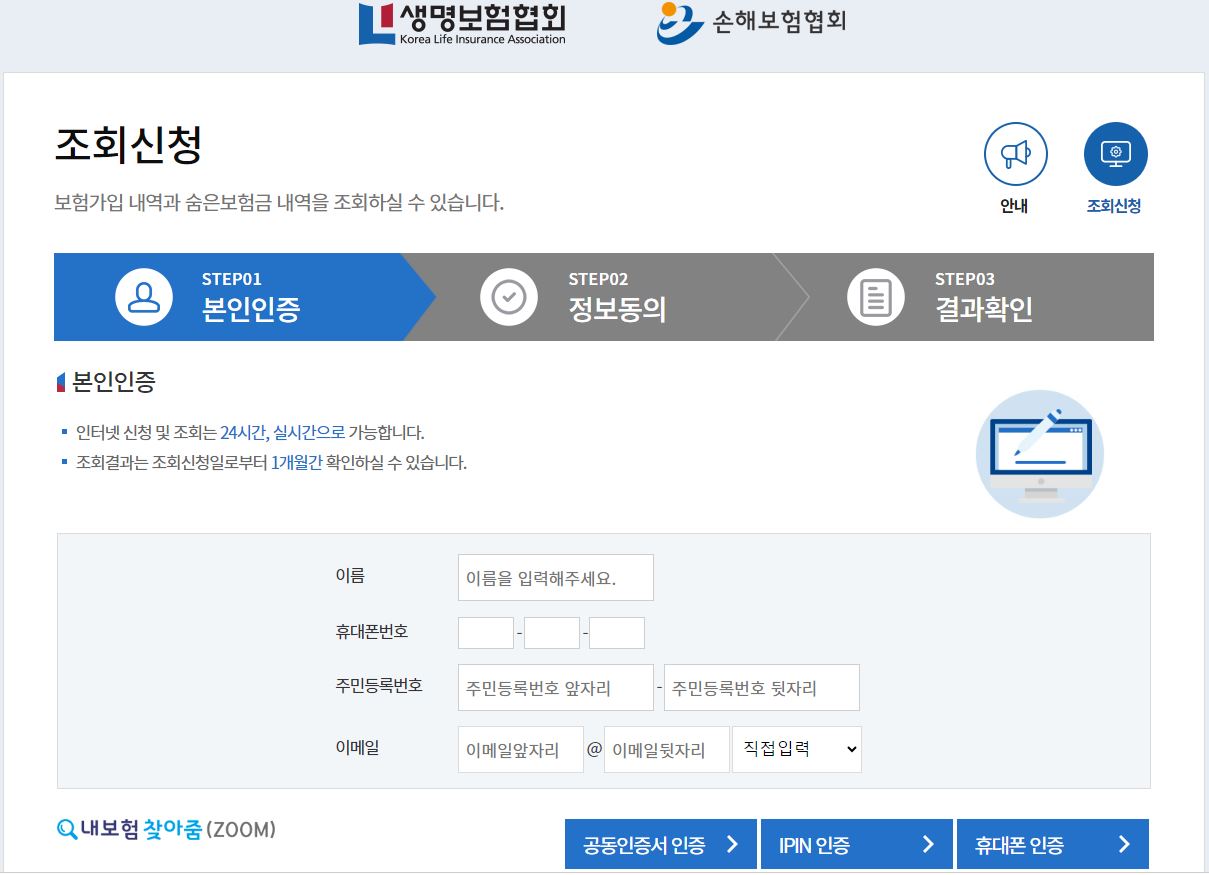Click the Korea Life Insurance Association logo

tap(462, 22)
